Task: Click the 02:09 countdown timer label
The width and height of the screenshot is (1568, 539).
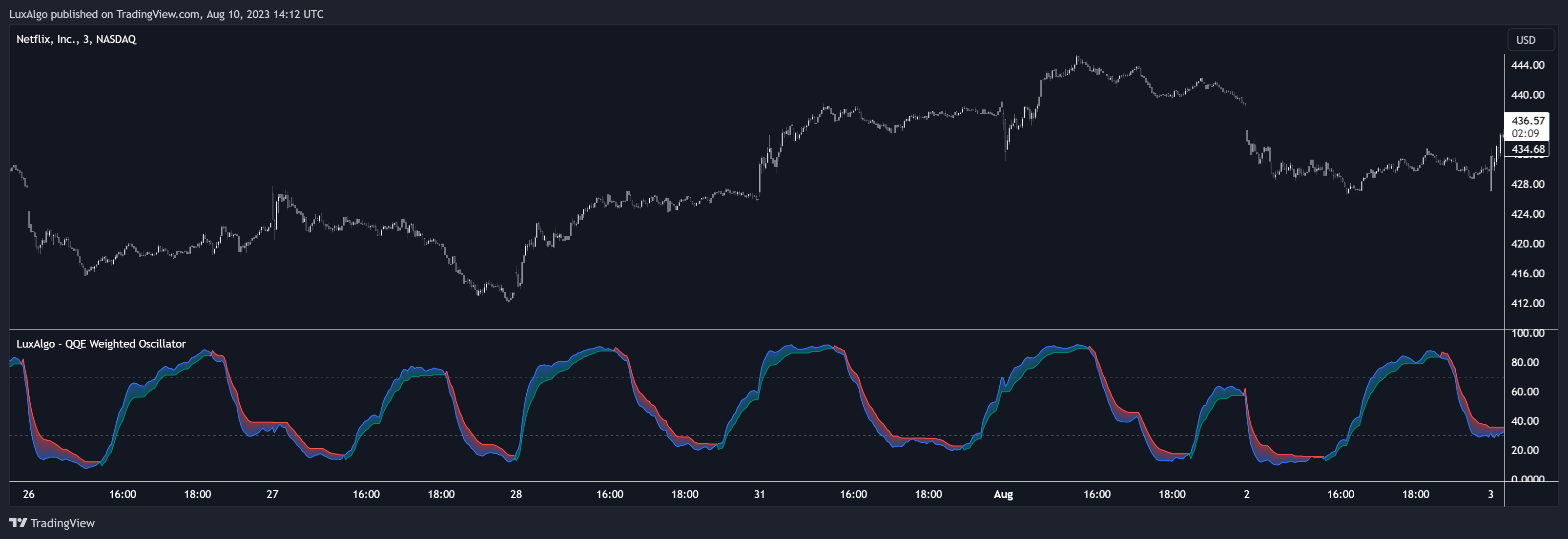Action: 1526,133
